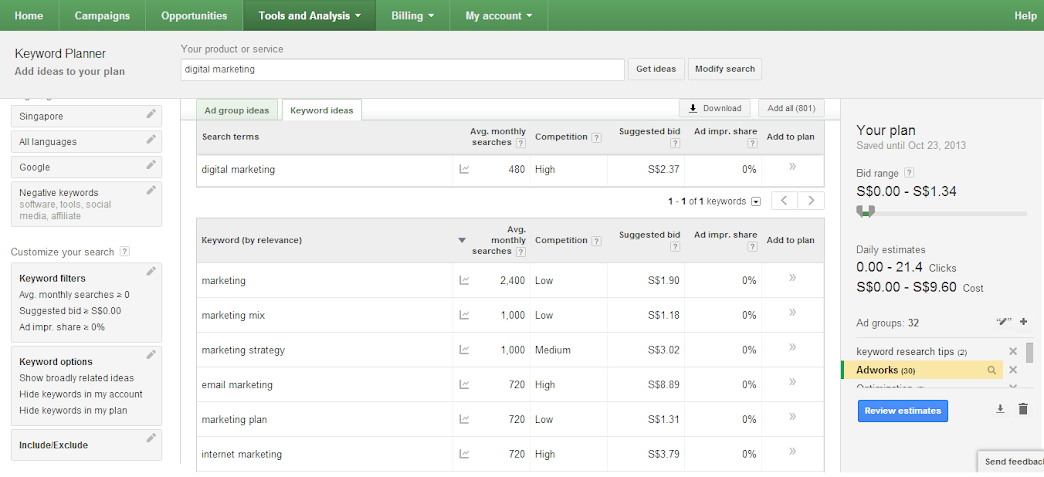Select Keyword ideas tab

322,110
